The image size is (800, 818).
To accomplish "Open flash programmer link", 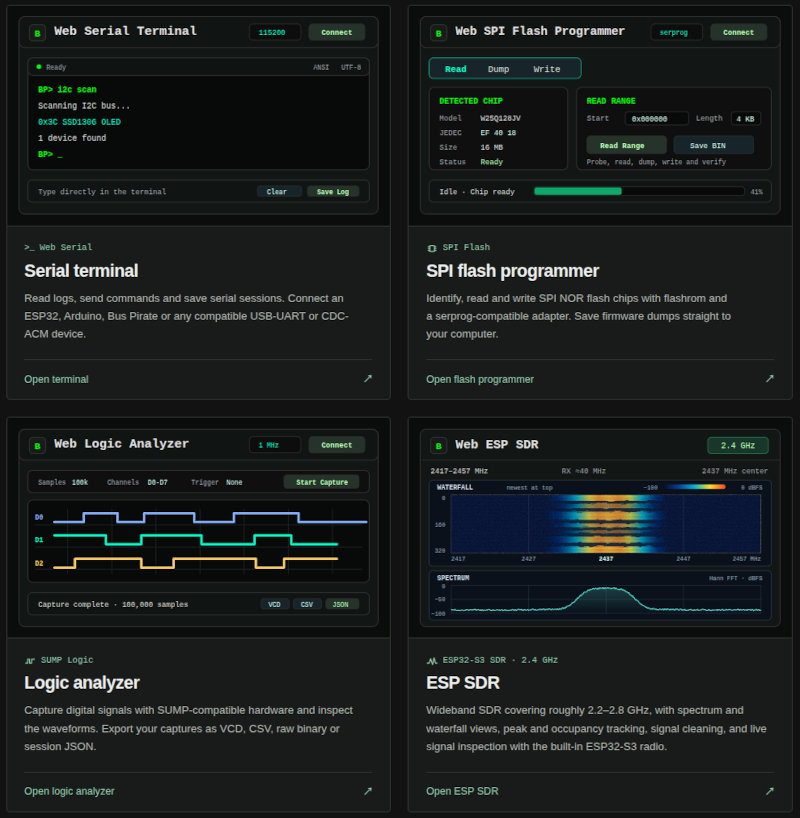I will pos(480,379).
